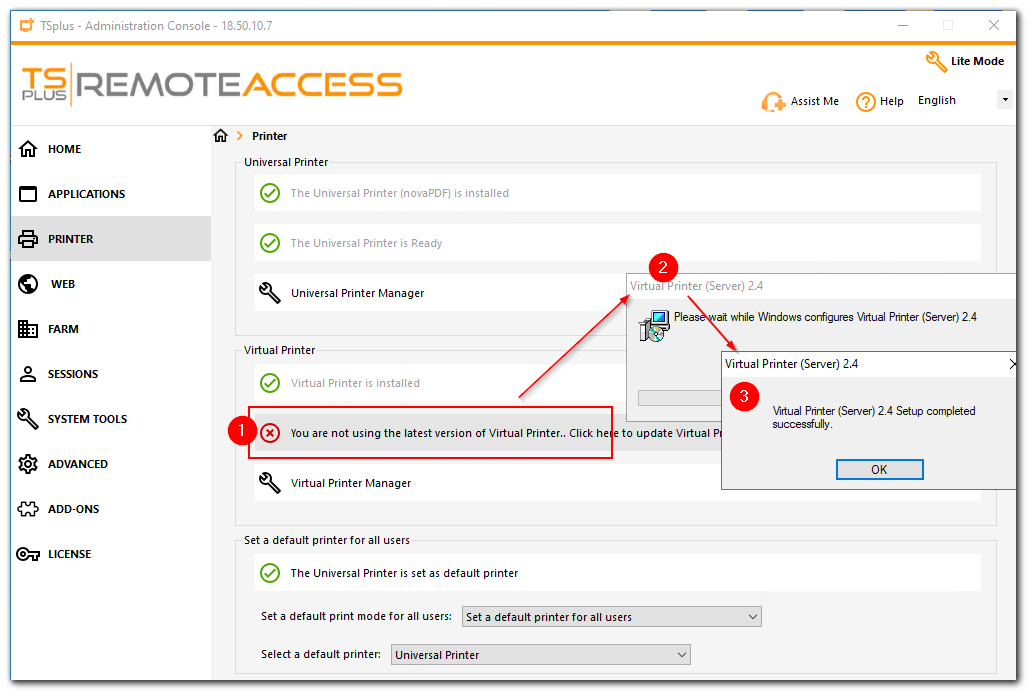Click the Help question mark icon
The width and height of the screenshot is (1034, 698).
[866, 101]
